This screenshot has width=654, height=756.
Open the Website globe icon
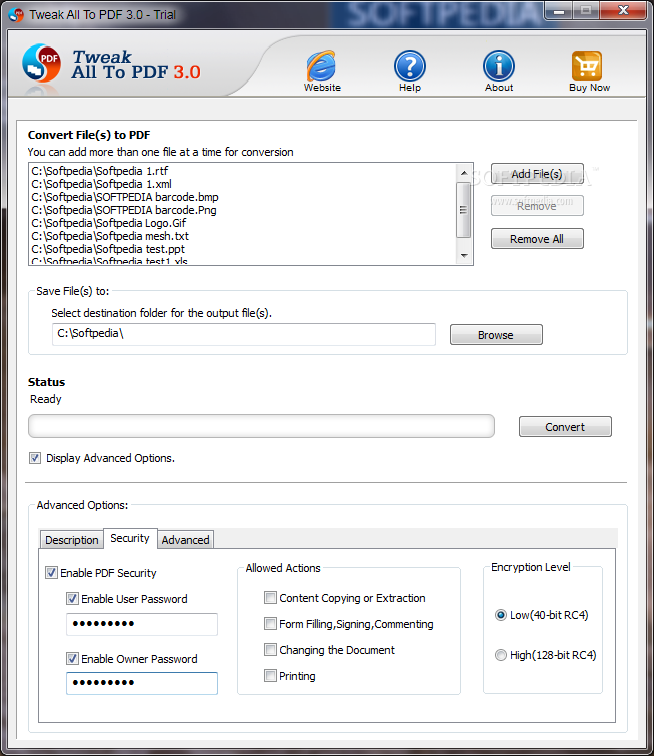pyautogui.click(x=321, y=66)
